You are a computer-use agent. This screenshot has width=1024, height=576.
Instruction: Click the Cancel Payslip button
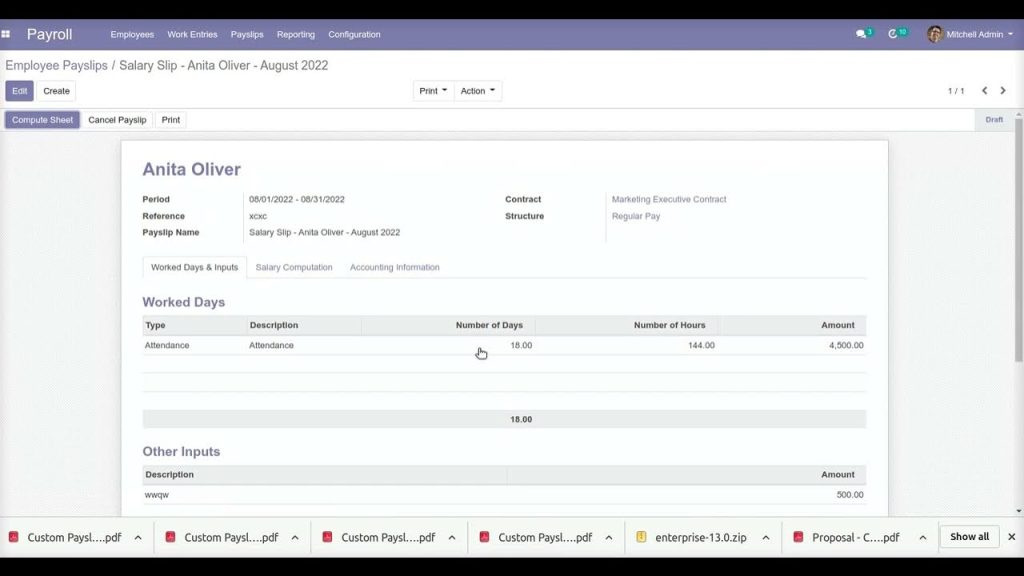(117, 120)
